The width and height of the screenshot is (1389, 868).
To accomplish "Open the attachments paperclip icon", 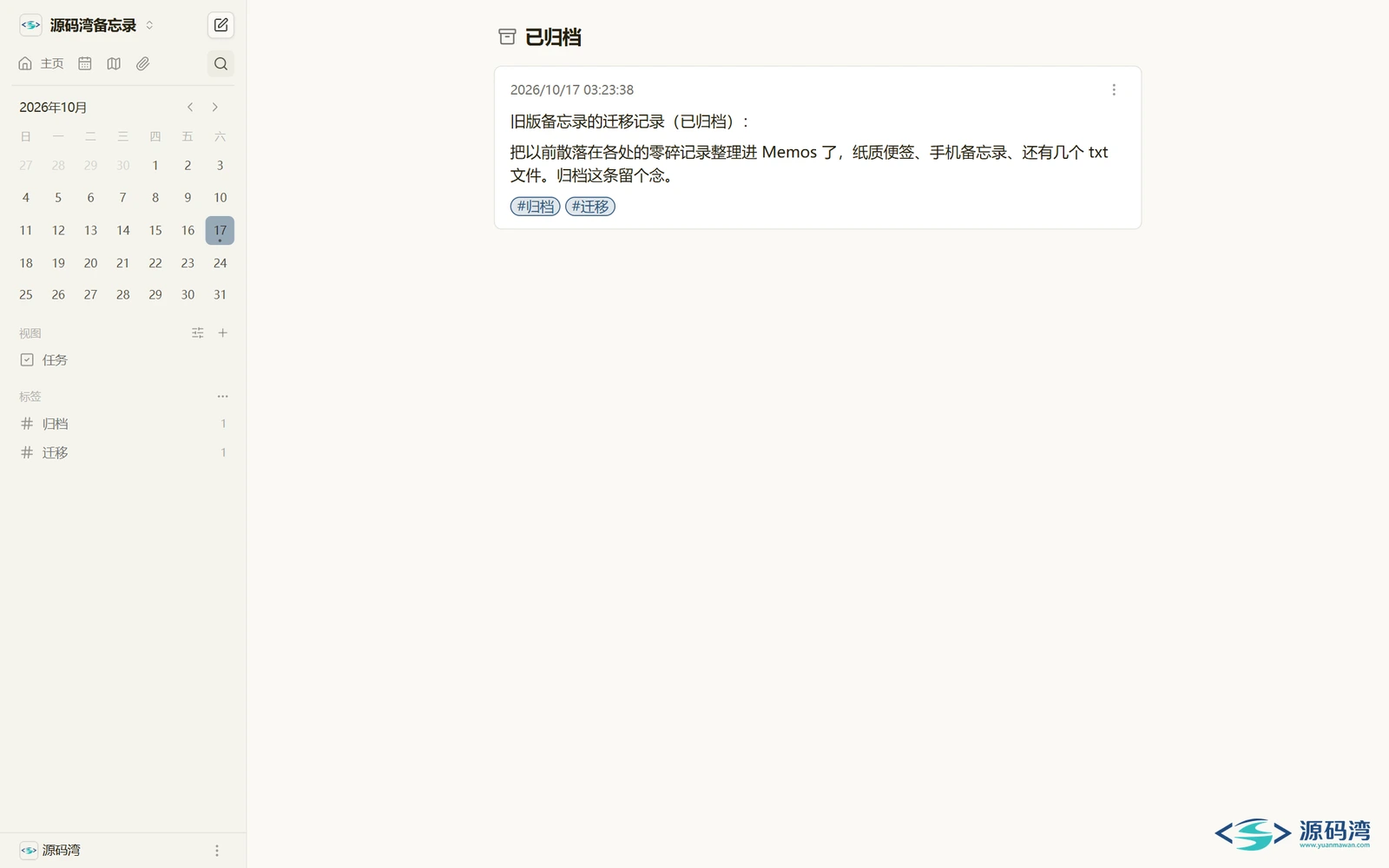I will coord(143,63).
